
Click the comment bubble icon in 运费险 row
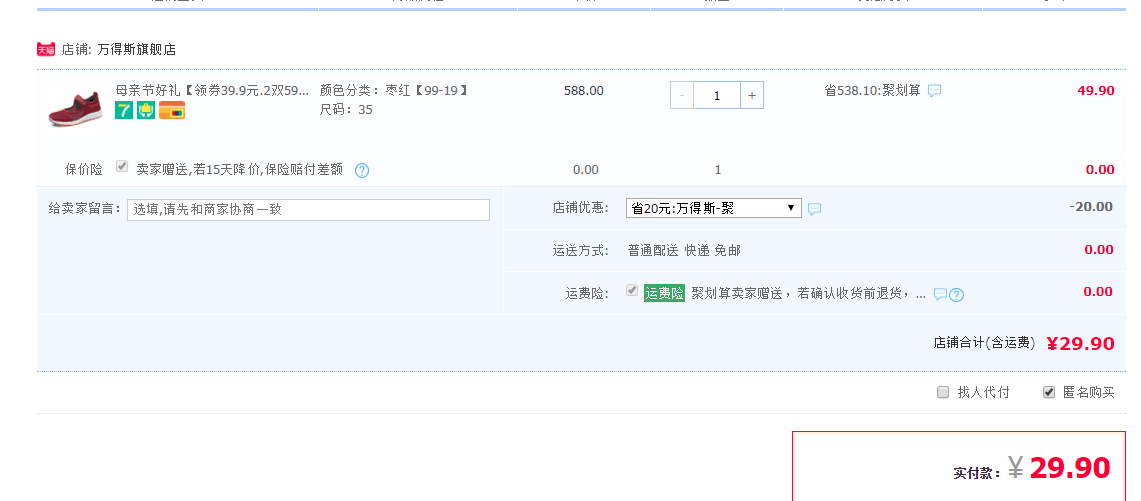[940, 294]
